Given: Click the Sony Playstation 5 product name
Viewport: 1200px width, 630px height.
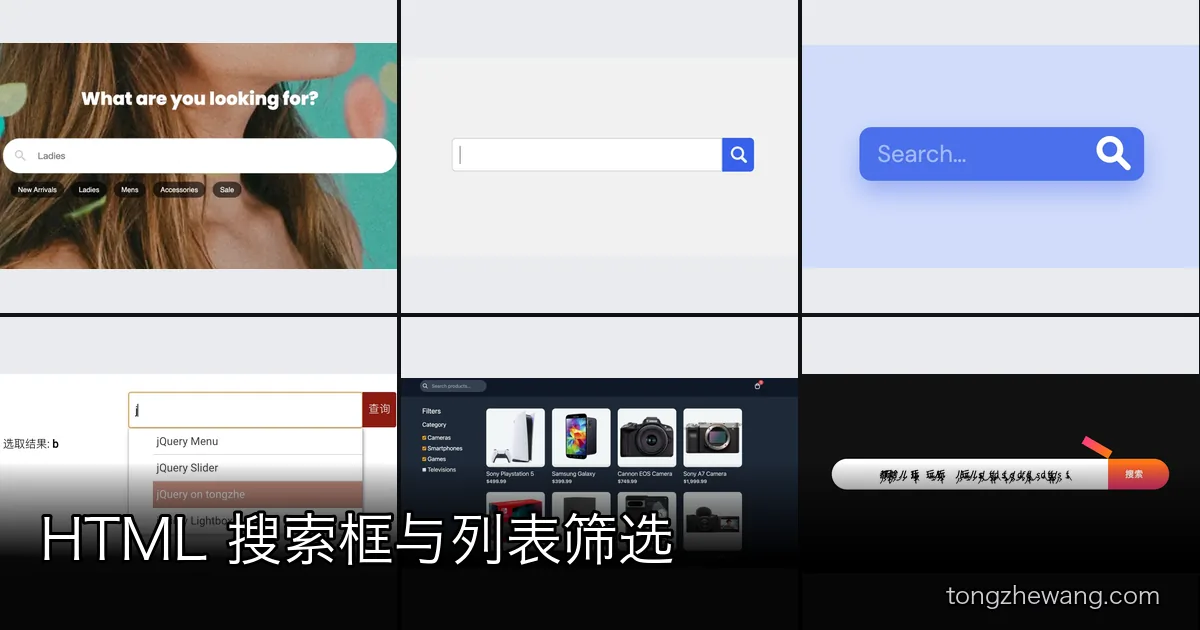Looking at the screenshot, I should click(510, 474).
